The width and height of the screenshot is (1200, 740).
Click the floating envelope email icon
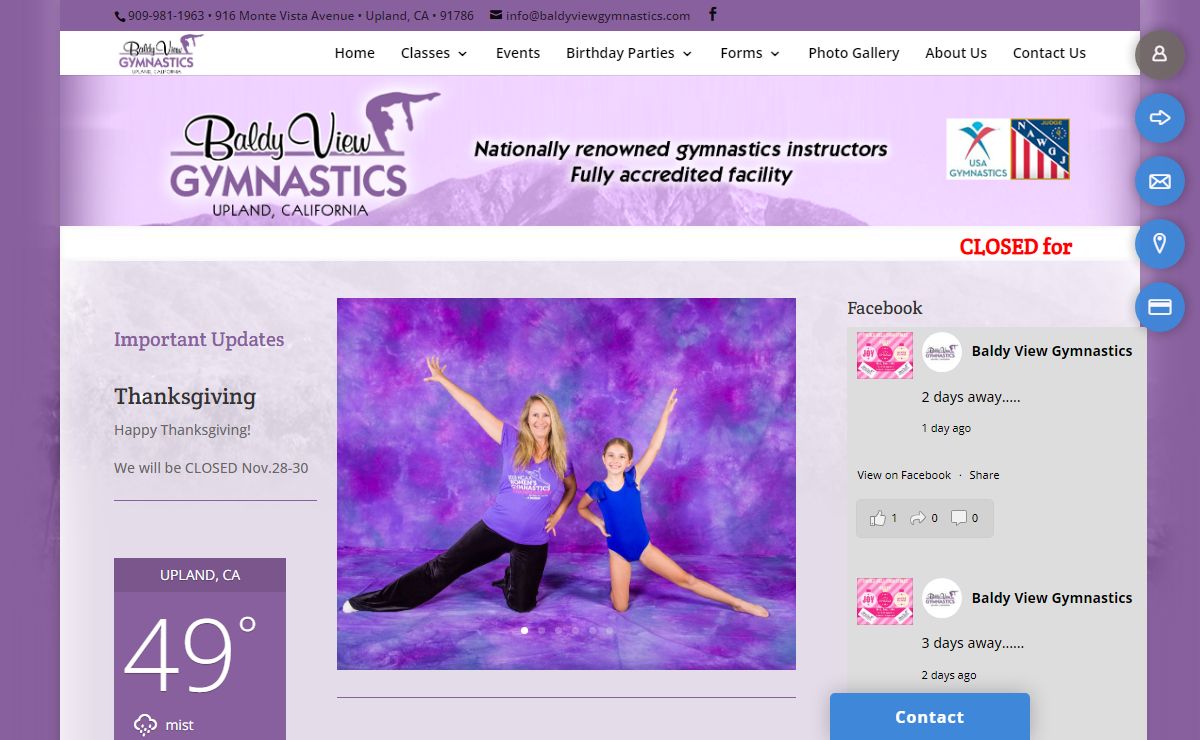click(x=1160, y=181)
